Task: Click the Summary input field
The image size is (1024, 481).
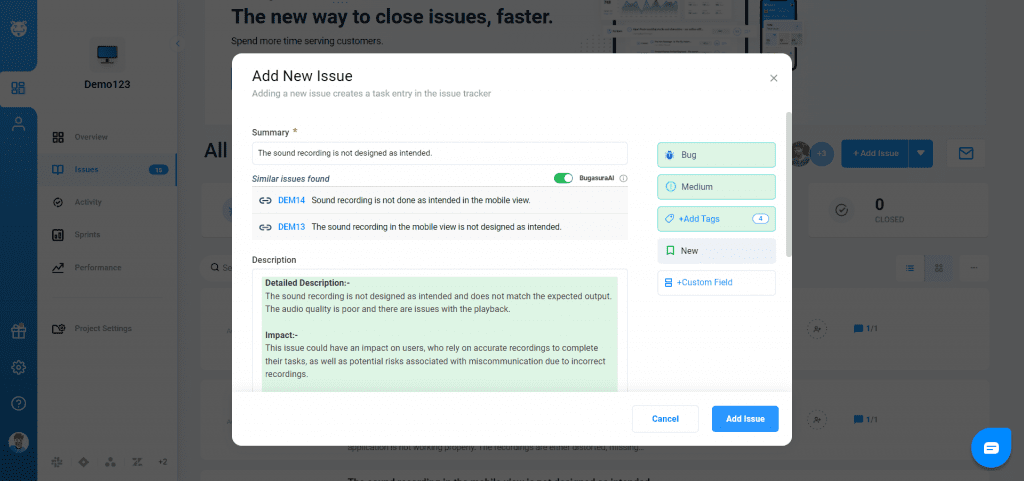Action: tap(440, 153)
